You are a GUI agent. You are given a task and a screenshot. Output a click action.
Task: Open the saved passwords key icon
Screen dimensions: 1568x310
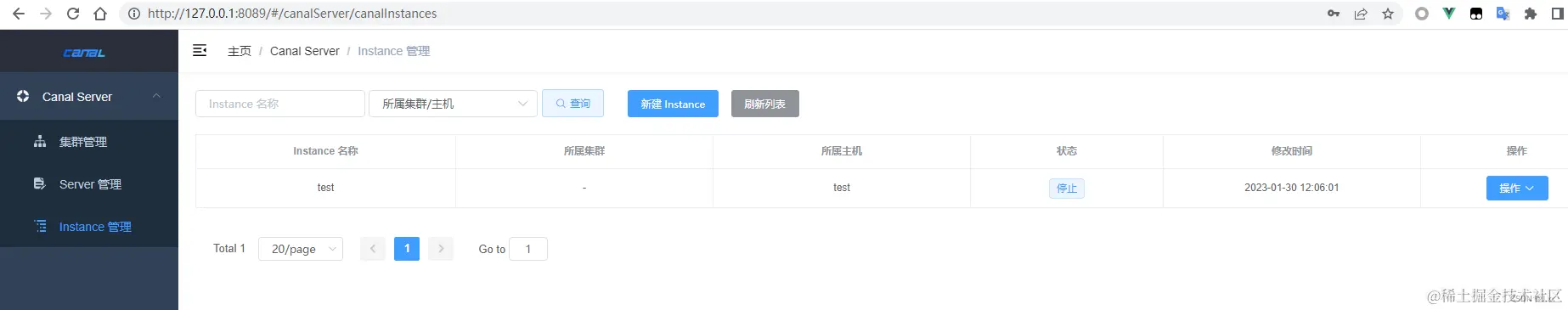[x=1334, y=14]
